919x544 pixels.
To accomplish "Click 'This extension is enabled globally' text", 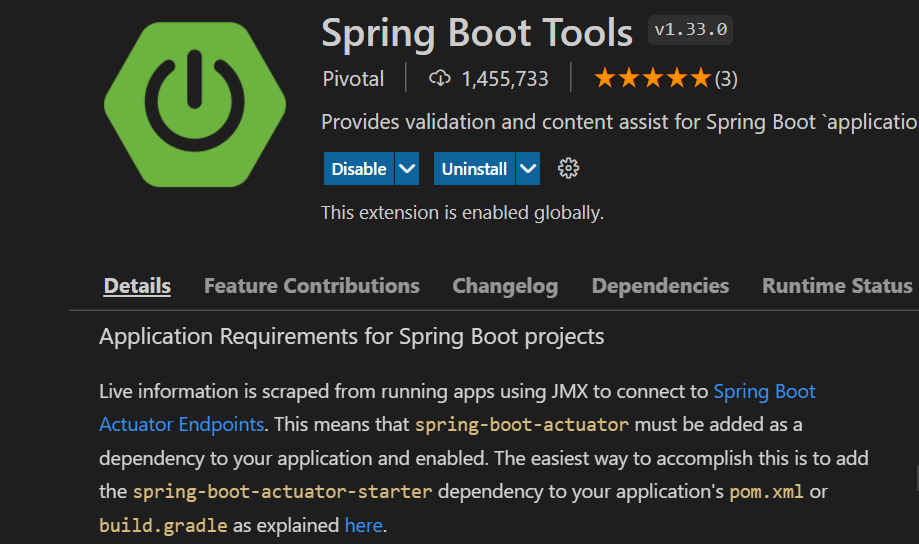I will click(462, 212).
